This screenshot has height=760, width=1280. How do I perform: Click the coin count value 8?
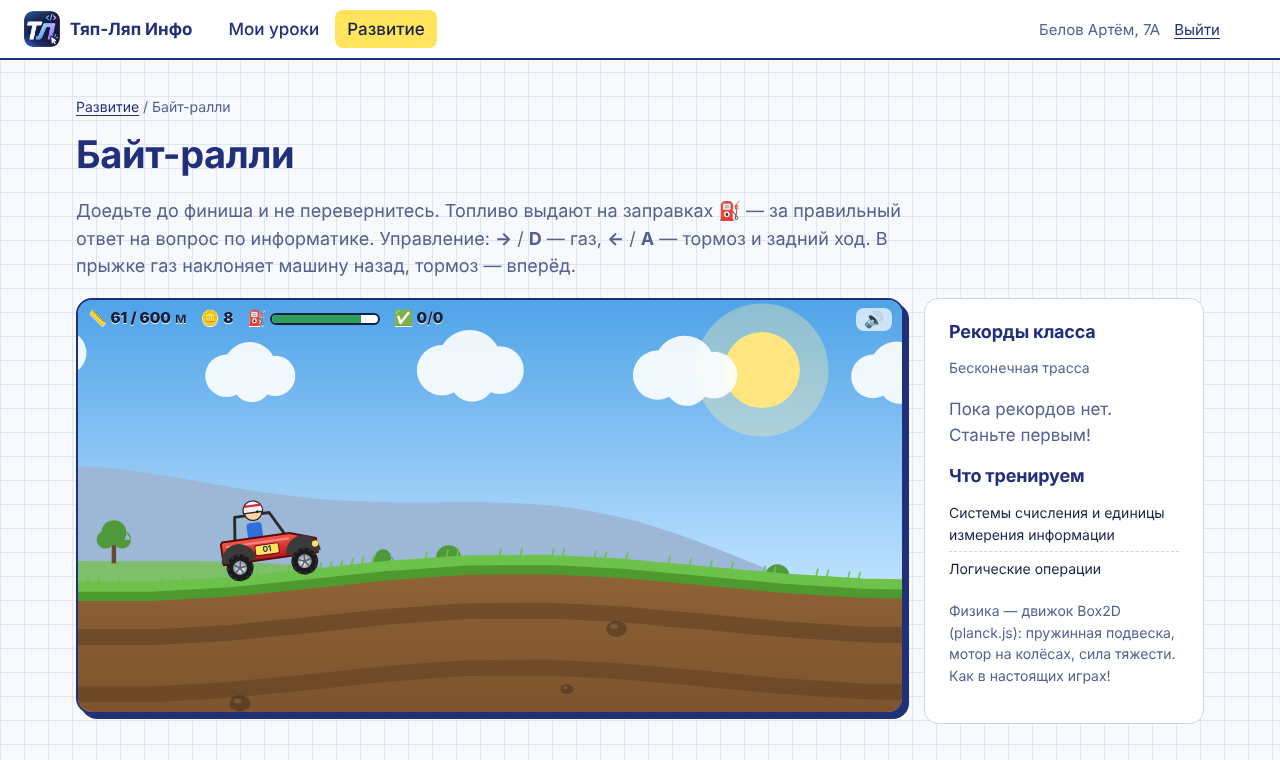(x=228, y=318)
